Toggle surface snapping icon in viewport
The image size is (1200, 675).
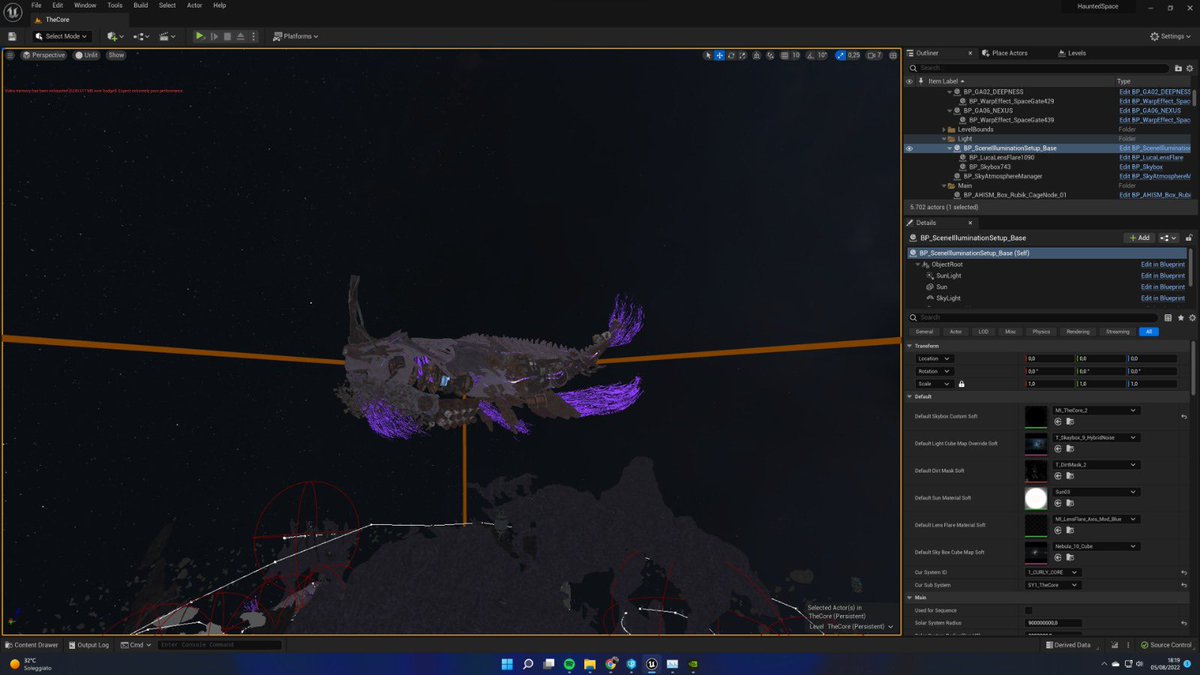pyautogui.click(x=770, y=55)
